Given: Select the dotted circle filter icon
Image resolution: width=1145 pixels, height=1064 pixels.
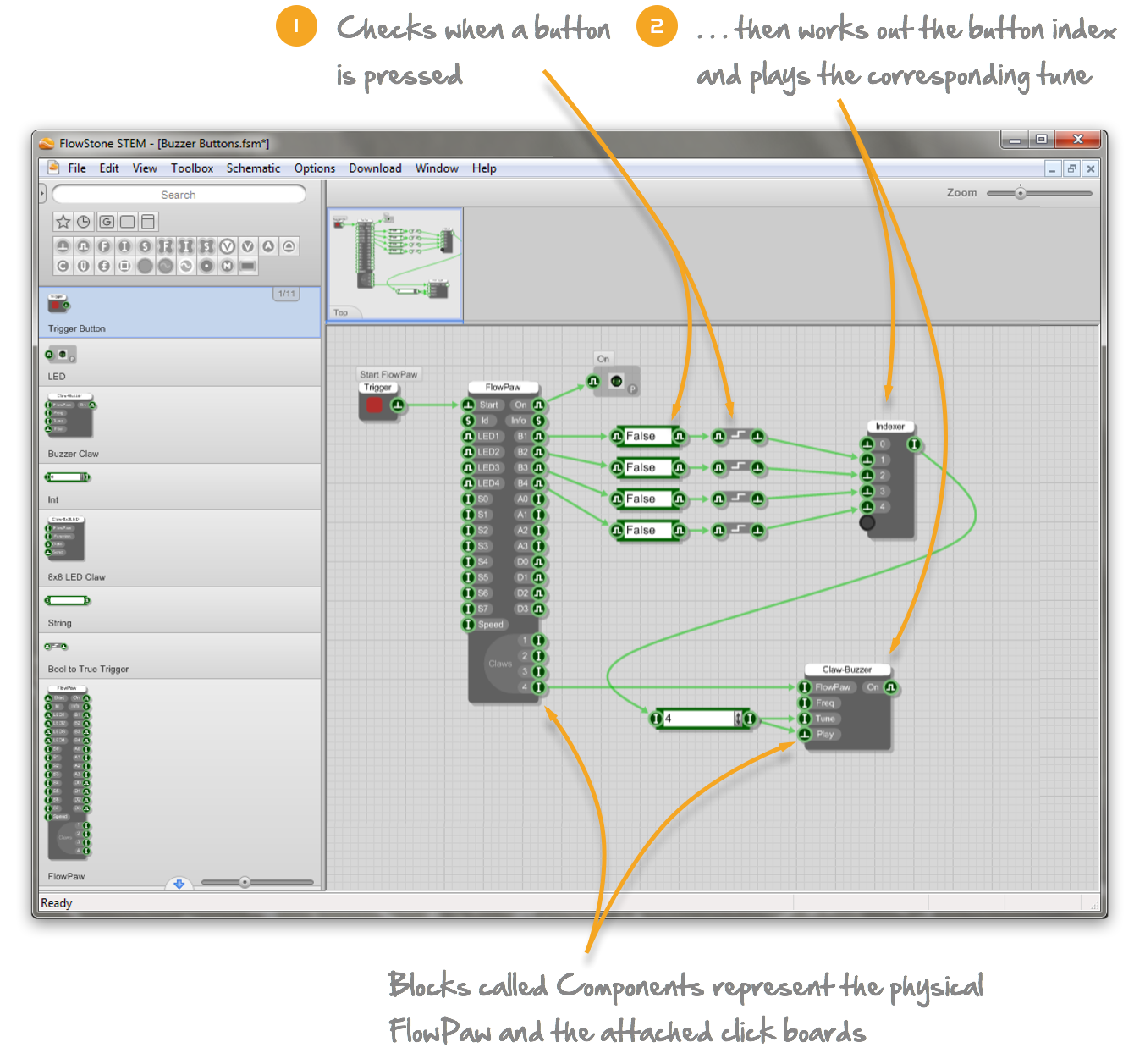Looking at the screenshot, I should [206, 266].
